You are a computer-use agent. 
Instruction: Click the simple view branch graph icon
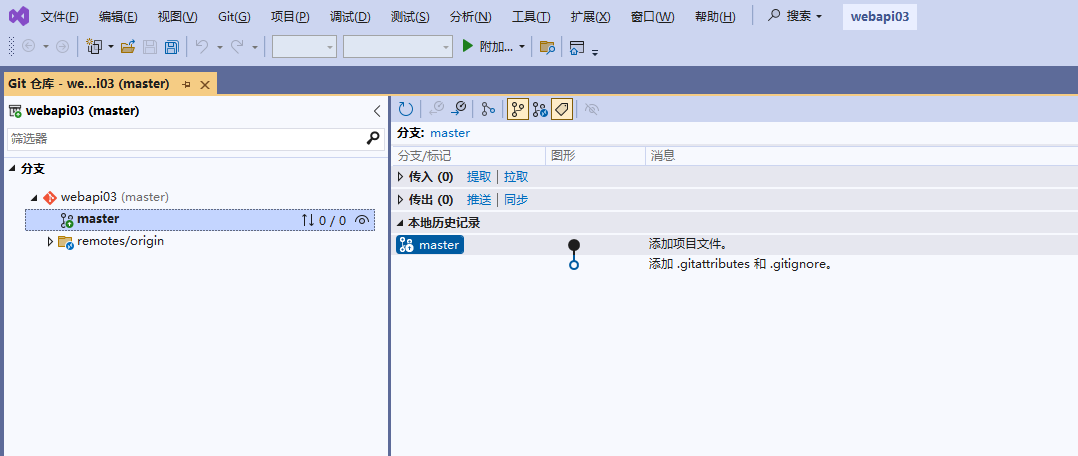click(488, 109)
